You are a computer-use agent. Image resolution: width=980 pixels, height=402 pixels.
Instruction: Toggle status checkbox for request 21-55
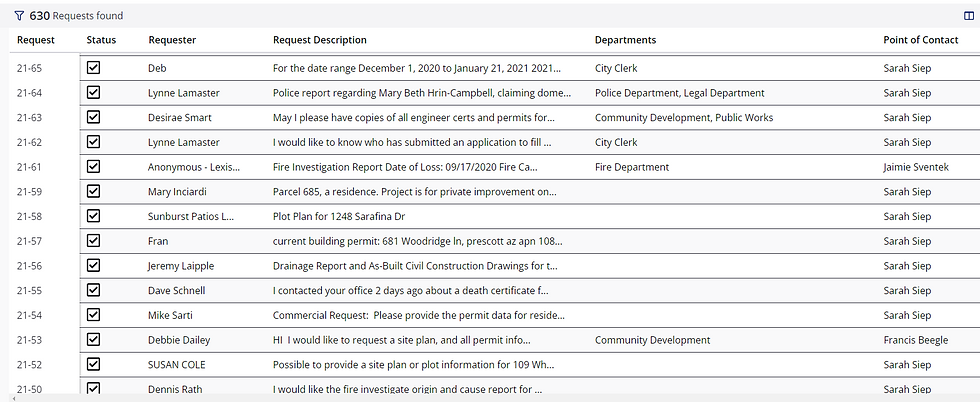click(93, 290)
